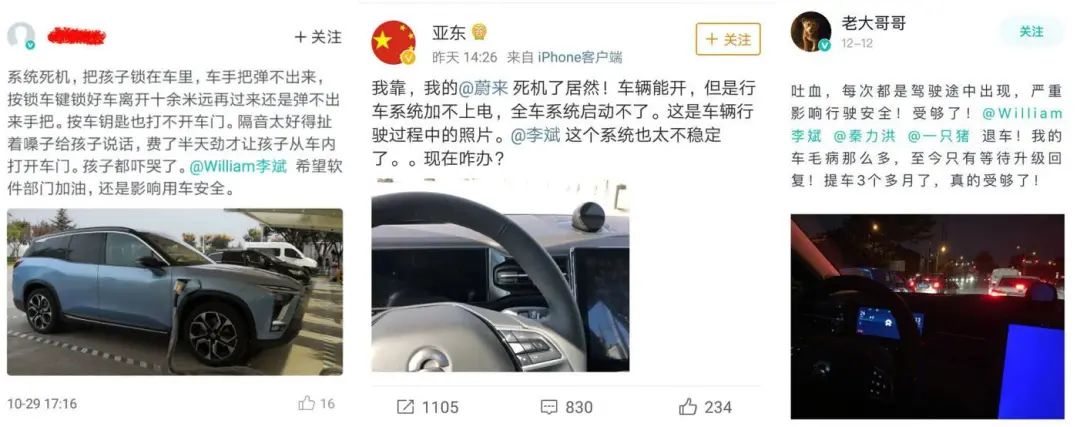The height and width of the screenshot is (427, 1080).
Task: Open the blue SUV charging photo
Action: (175, 292)
